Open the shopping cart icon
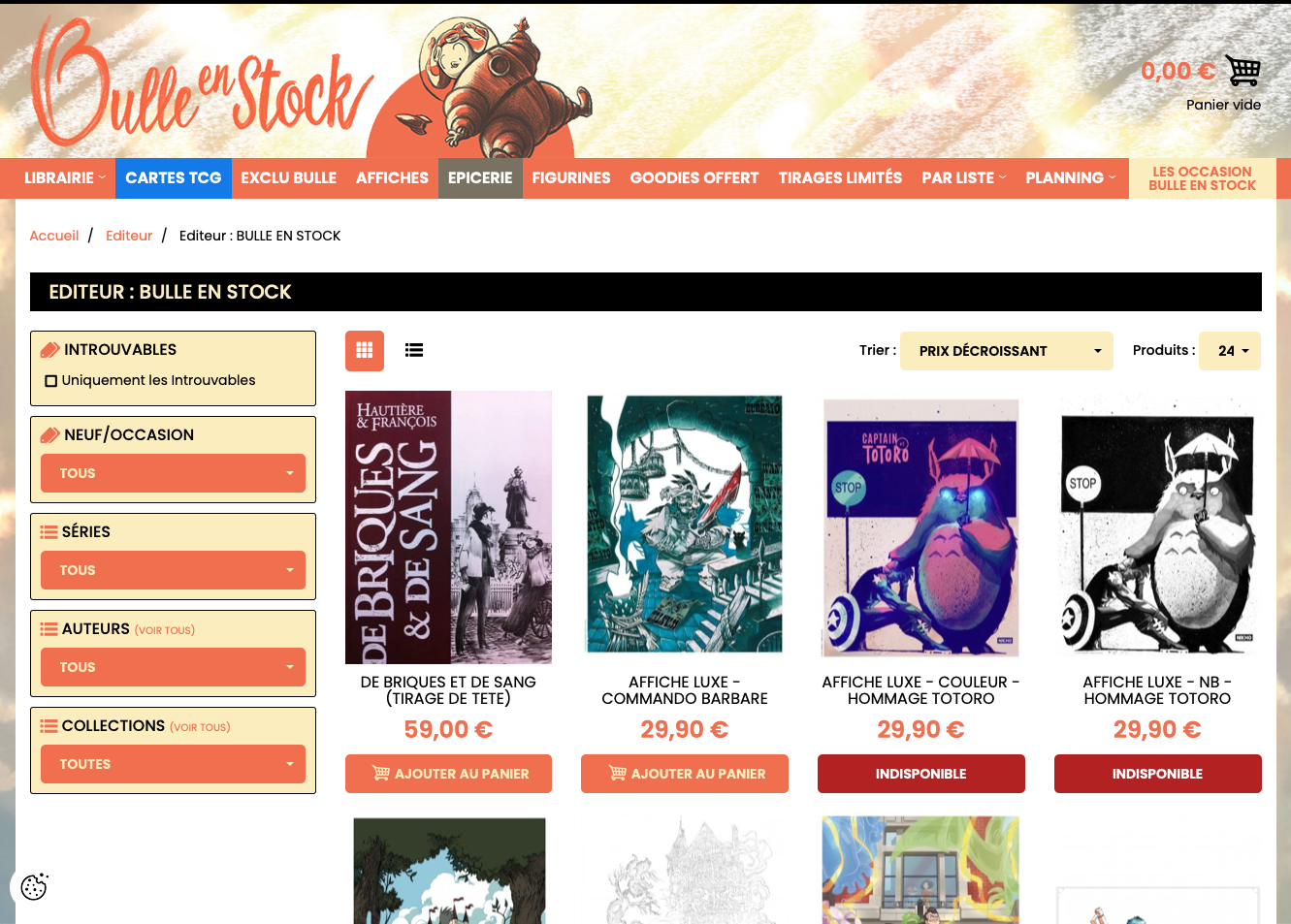This screenshot has height=924, width=1291. tap(1243, 71)
